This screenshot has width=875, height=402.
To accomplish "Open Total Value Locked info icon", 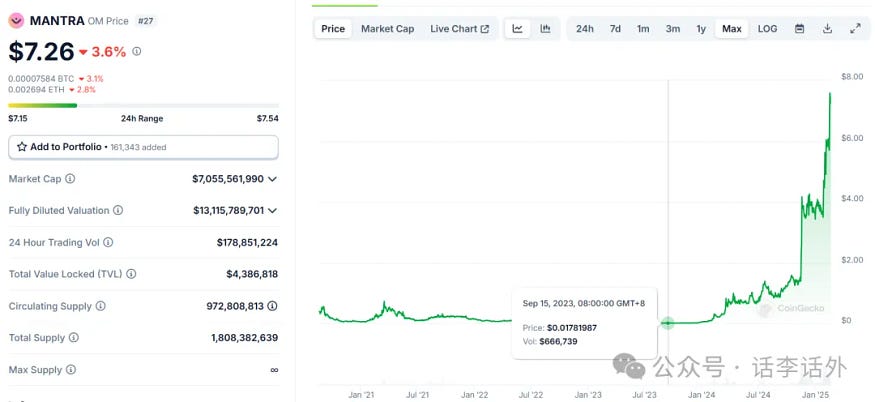I will pos(131,274).
